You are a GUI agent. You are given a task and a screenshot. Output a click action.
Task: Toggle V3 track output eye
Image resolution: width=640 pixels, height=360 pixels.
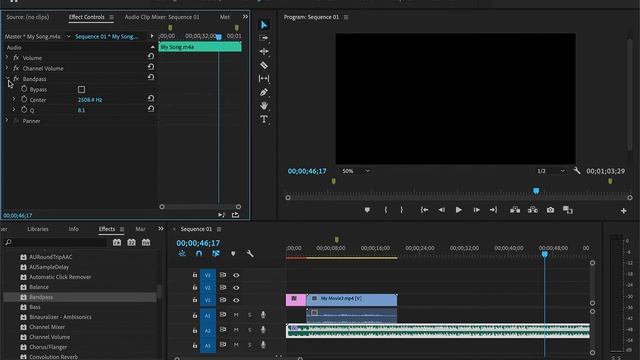point(236,275)
